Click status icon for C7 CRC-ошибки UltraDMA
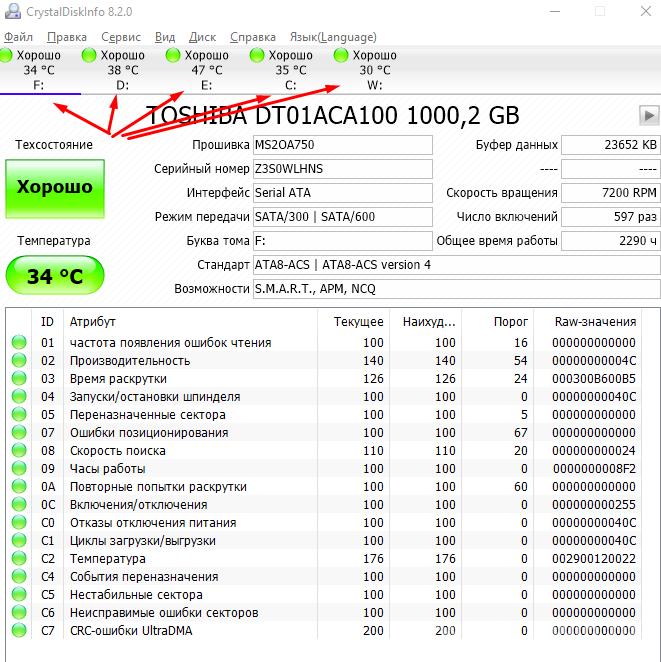Screen dimensions: 661x662 pos(19,631)
